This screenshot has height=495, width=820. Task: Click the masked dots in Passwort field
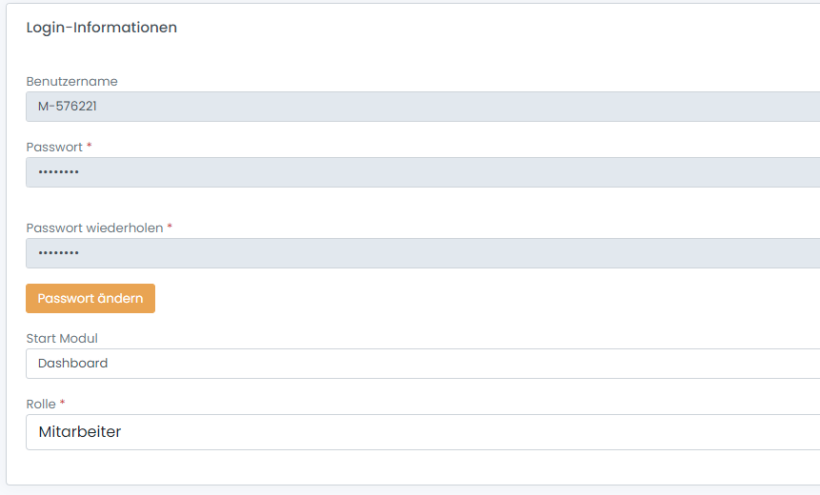(58, 172)
